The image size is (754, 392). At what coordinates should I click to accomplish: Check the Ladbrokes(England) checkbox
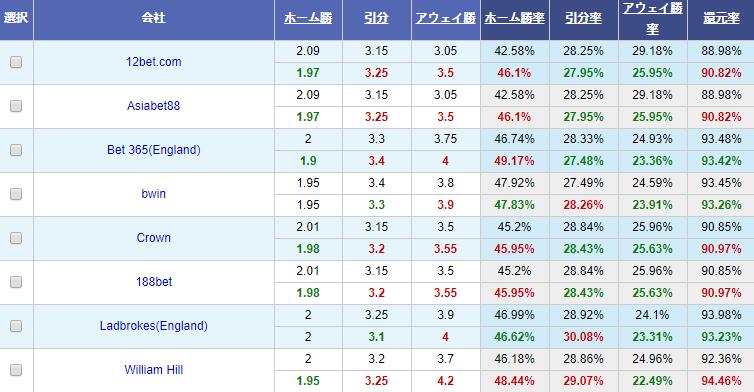coord(16,326)
